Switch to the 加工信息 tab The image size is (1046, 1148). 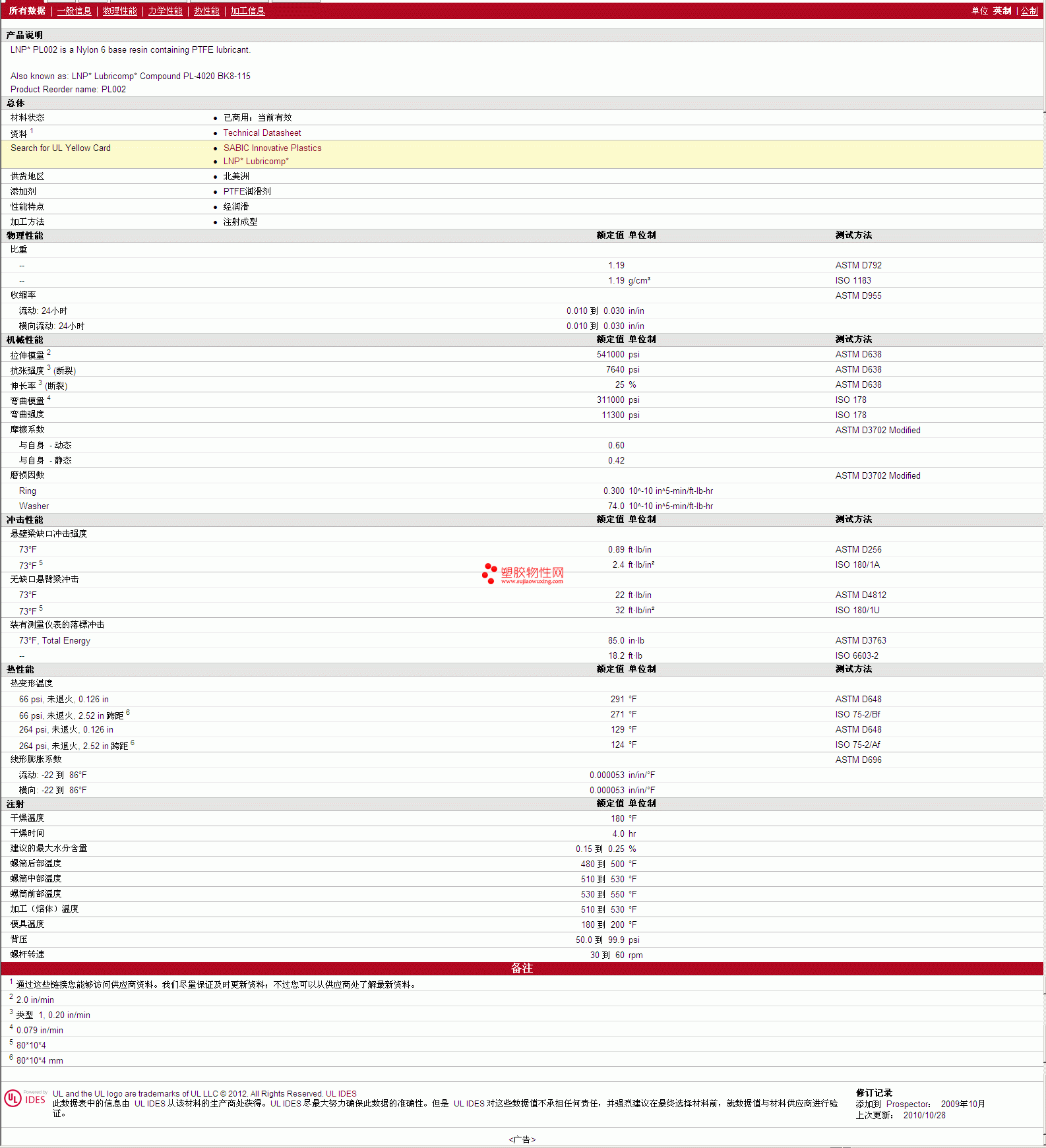click(247, 11)
